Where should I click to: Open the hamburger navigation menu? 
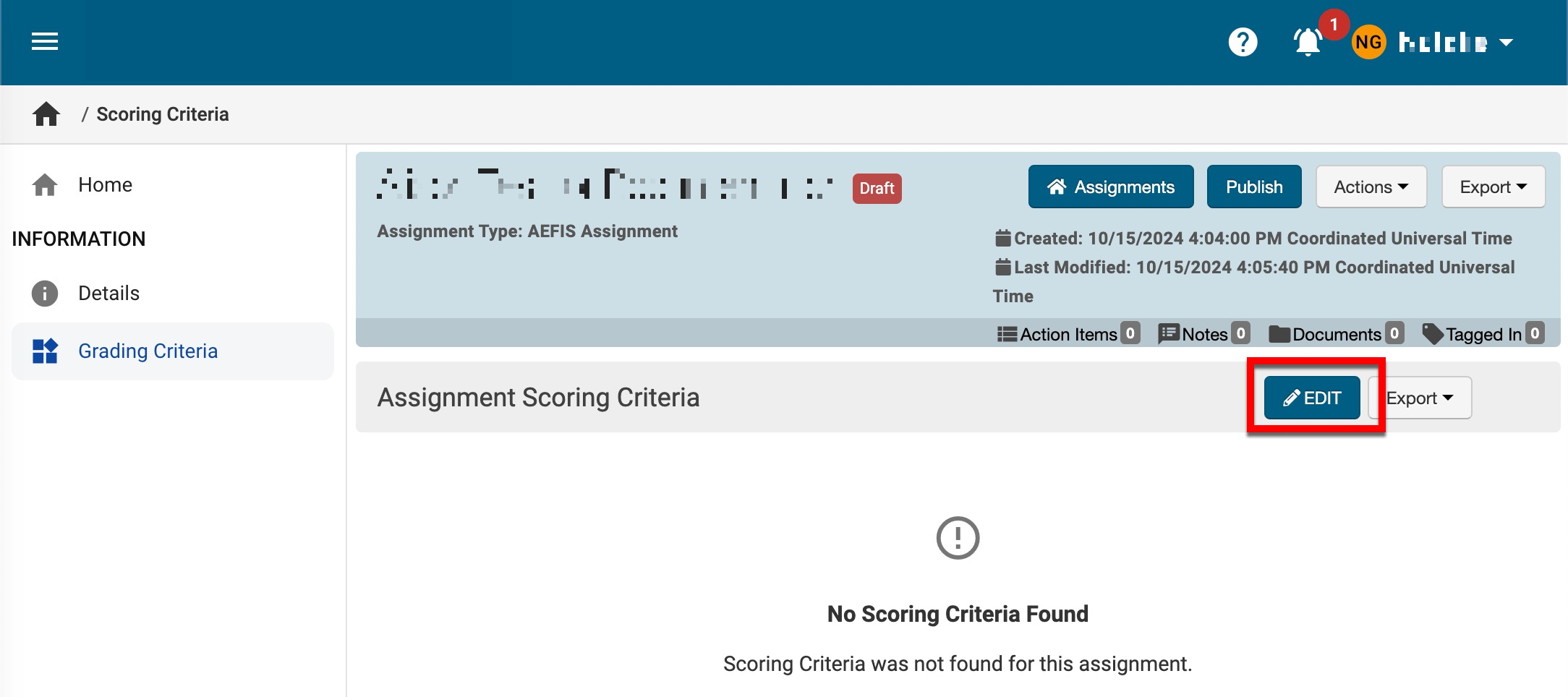coord(44,42)
